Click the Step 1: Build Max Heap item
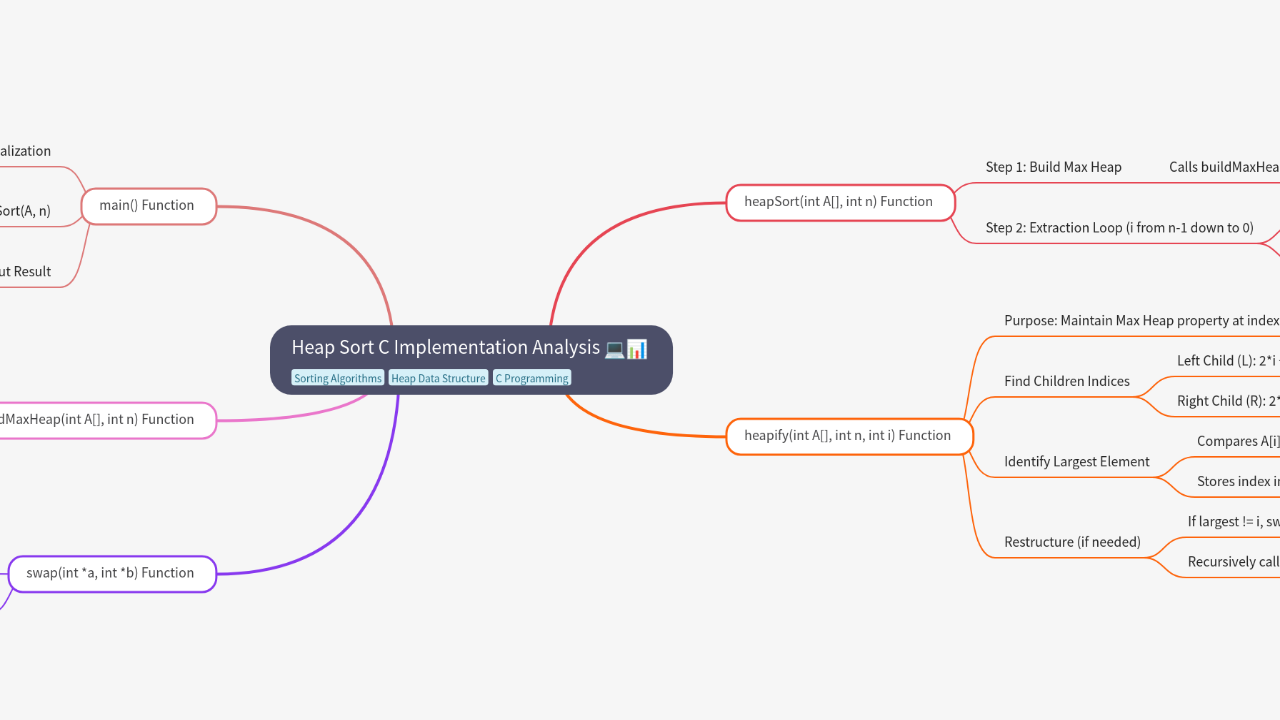1280x720 pixels. [1053, 167]
